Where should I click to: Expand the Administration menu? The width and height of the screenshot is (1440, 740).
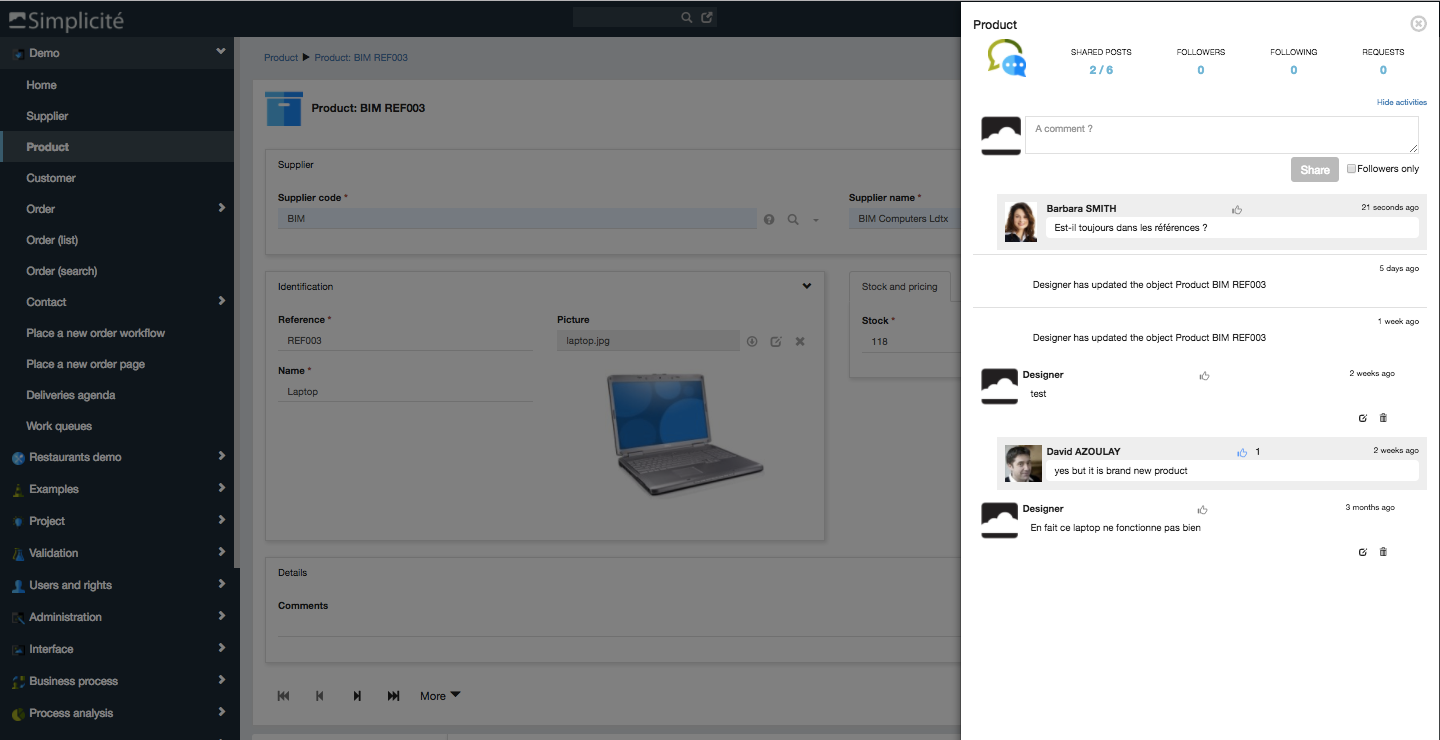[221, 616]
